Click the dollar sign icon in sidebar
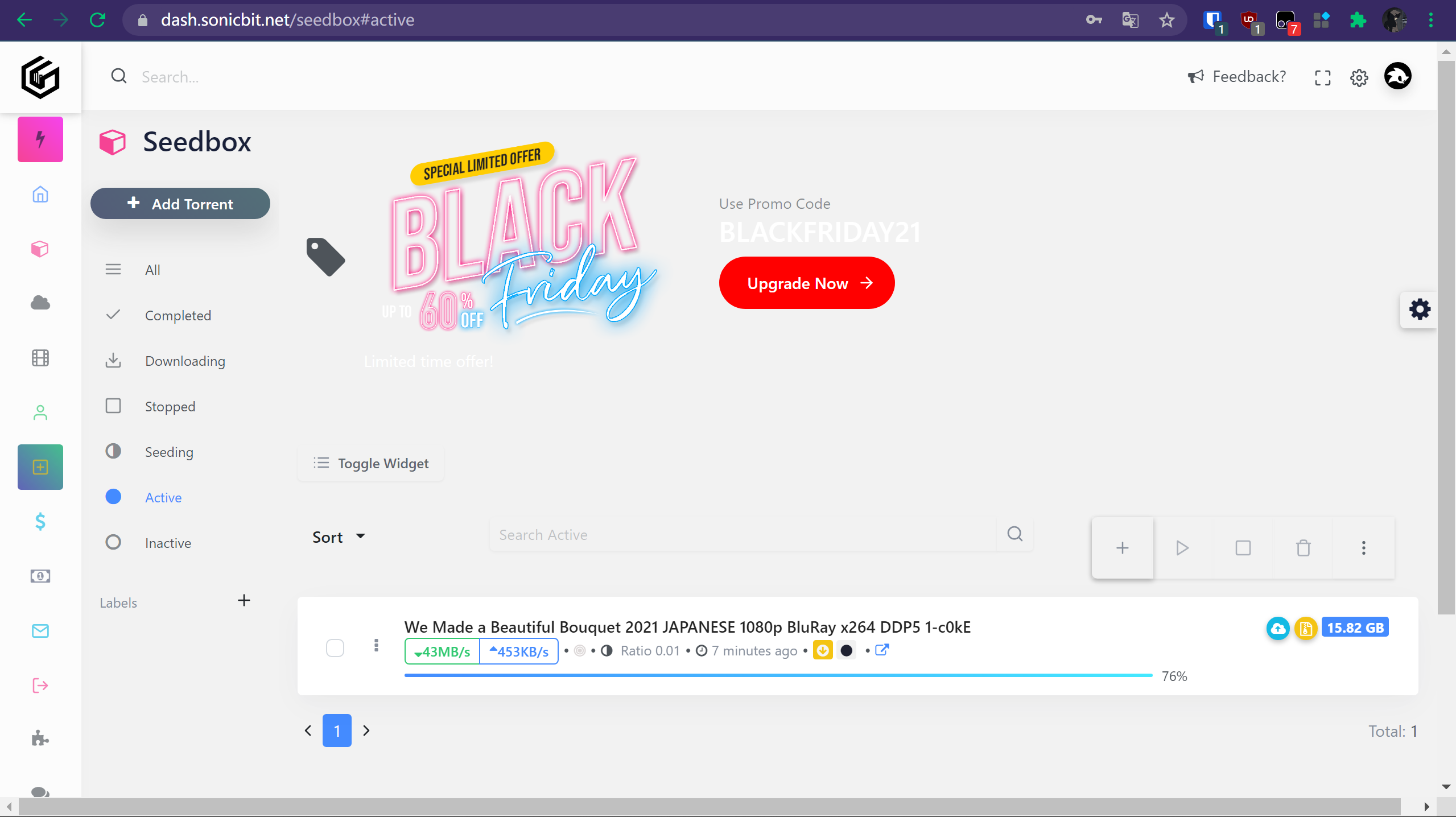The width and height of the screenshot is (1456, 817). (40, 521)
